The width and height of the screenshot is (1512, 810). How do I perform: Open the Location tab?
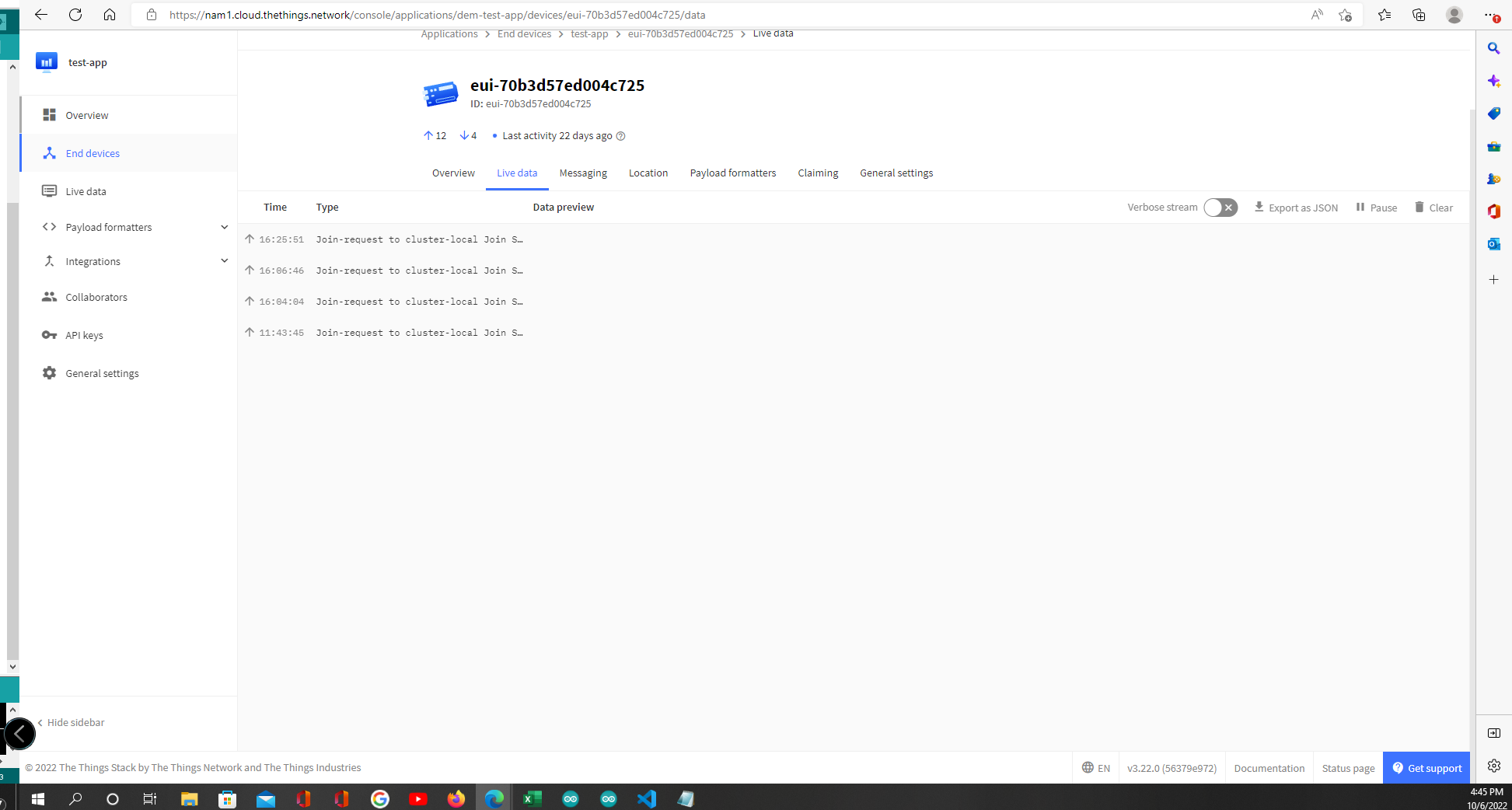[x=648, y=173]
